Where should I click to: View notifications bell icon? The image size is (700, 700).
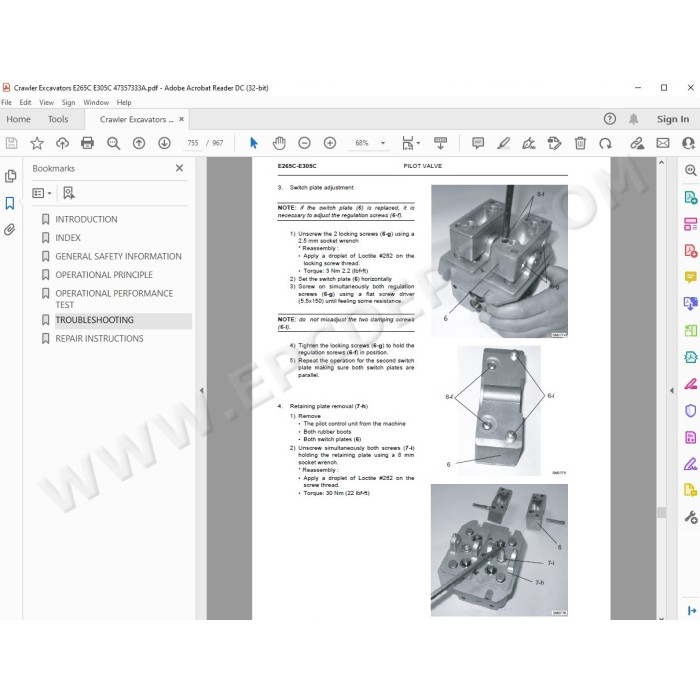click(633, 119)
